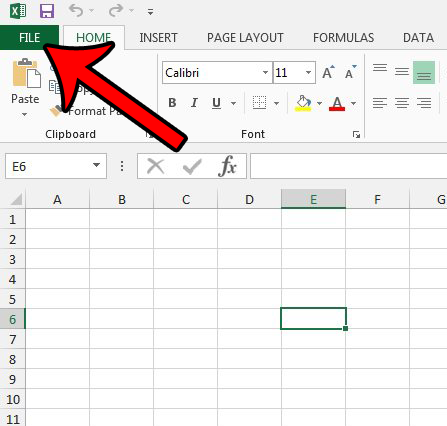This screenshot has height=426, width=447.
Task: Select column F header
Action: tap(377, 199)
